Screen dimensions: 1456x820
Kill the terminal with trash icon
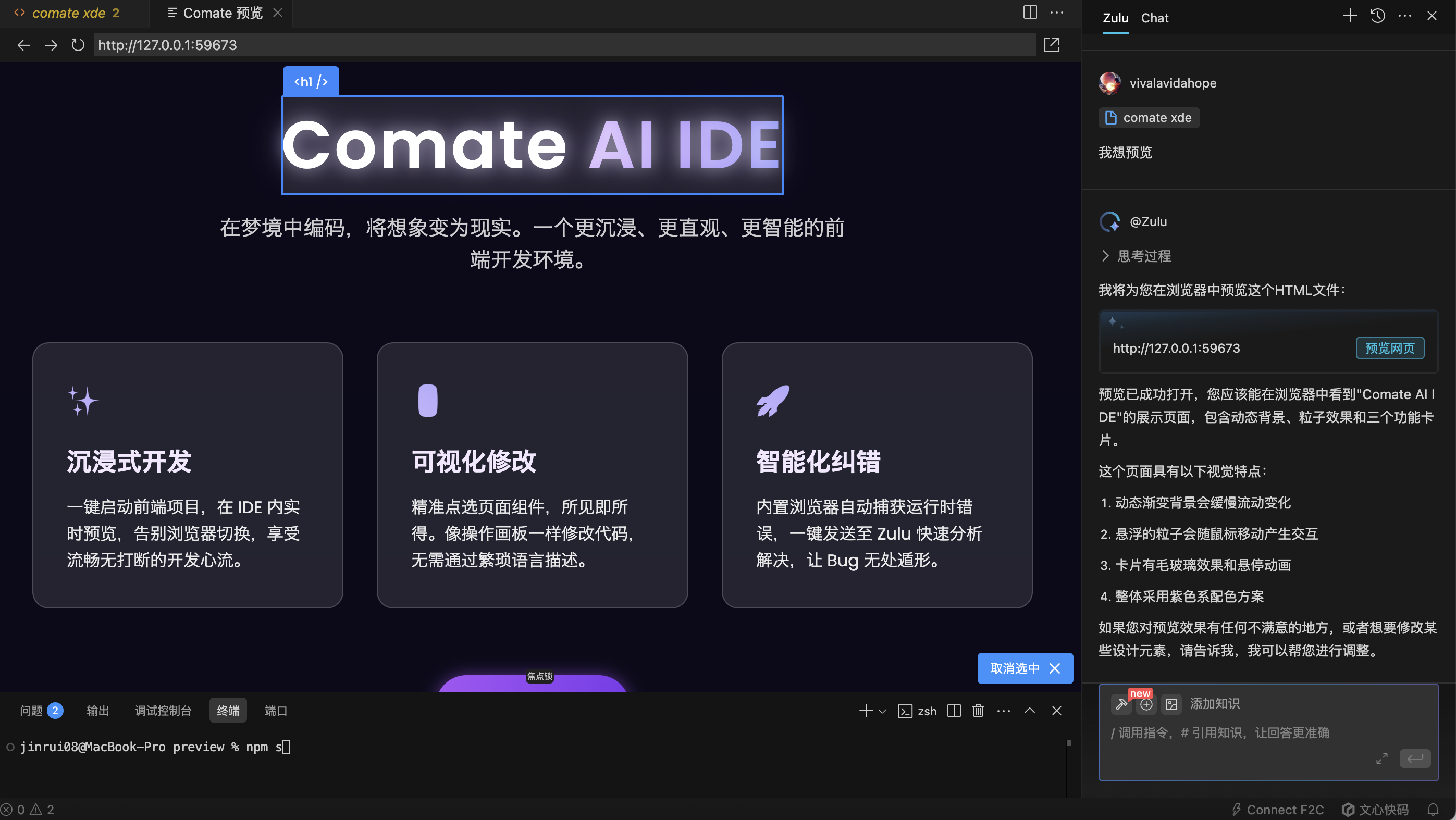978,711
